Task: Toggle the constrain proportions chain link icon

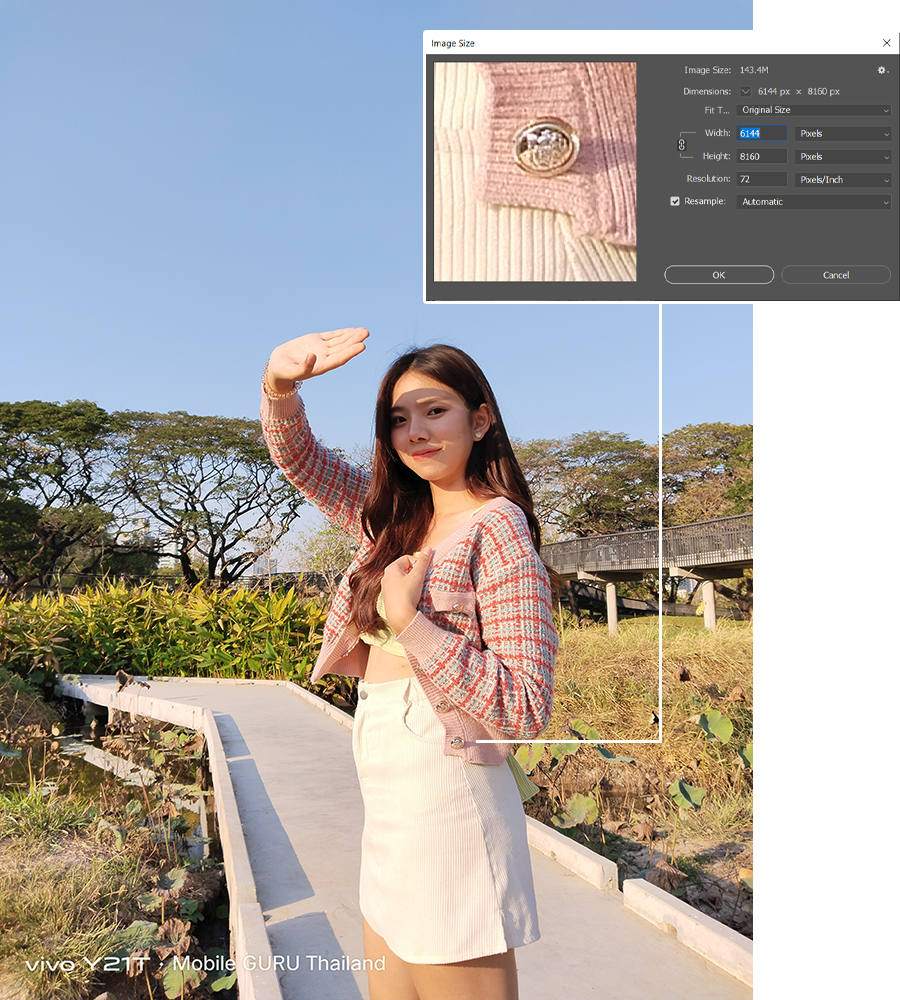Action: pyautogui.click(x=682, y=145)
